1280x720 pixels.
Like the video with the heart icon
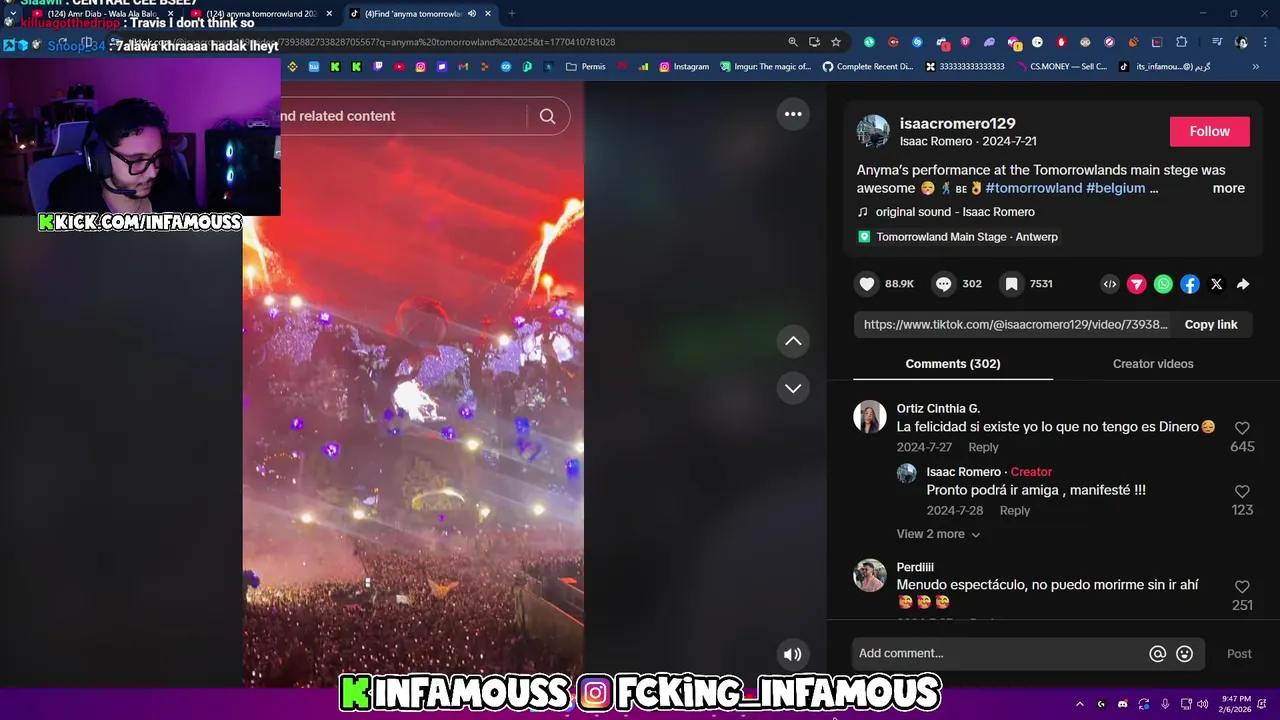coord(867,284)
